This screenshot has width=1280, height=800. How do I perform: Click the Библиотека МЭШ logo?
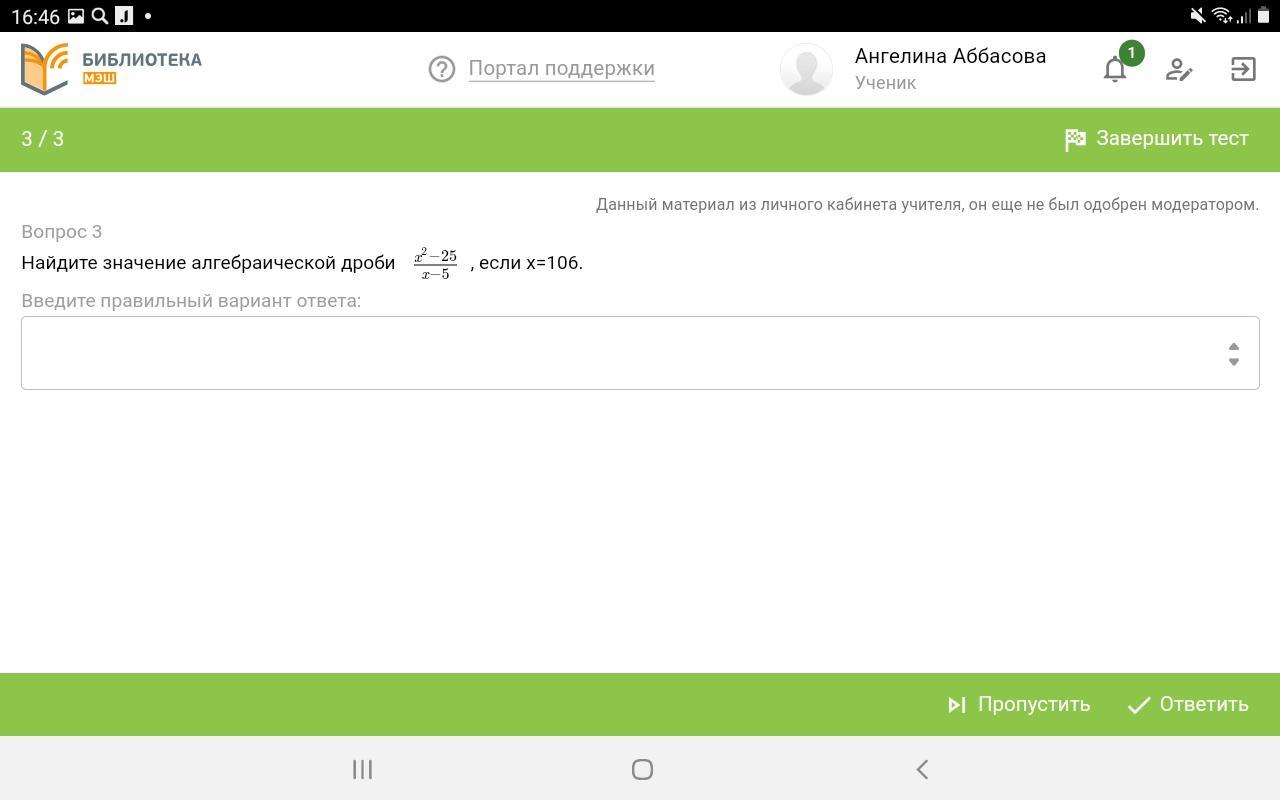point(111,69)
